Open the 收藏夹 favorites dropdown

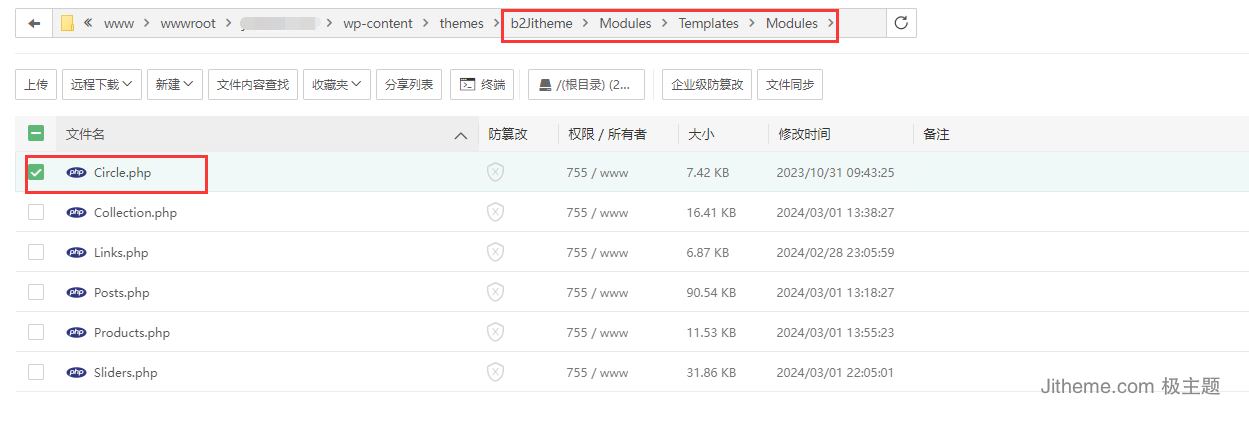pyautogui.click(x=337, y=85)
